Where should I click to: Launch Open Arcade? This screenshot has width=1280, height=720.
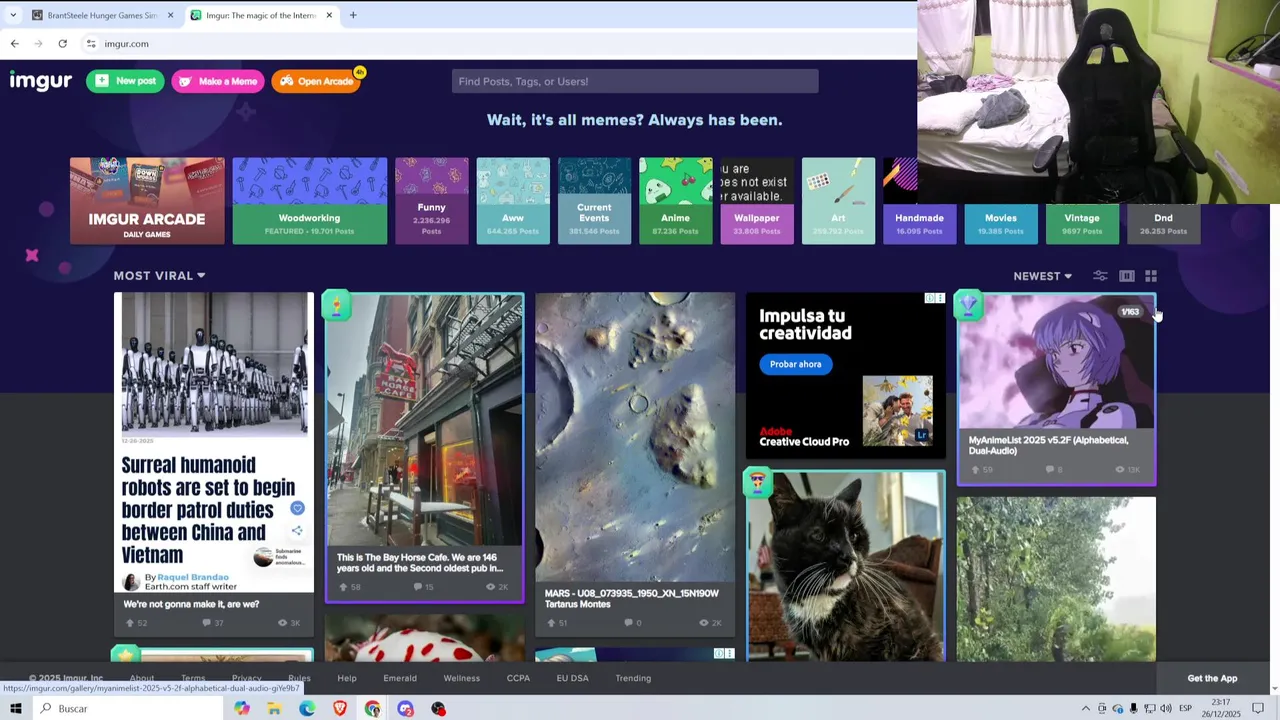click(x=316, y=81)
